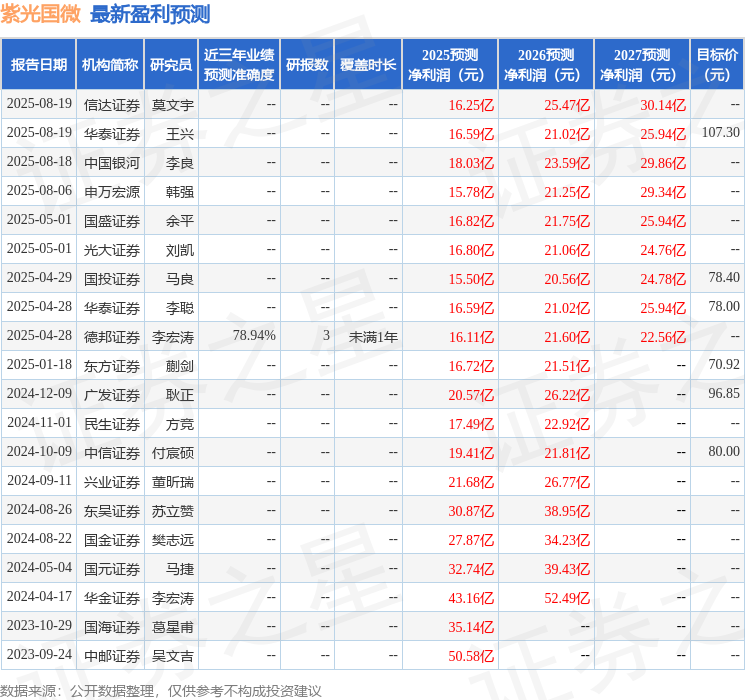The image size is (745, 700).
Task: Click the 2025预测净利润 column header
Action: click(450, 65)
